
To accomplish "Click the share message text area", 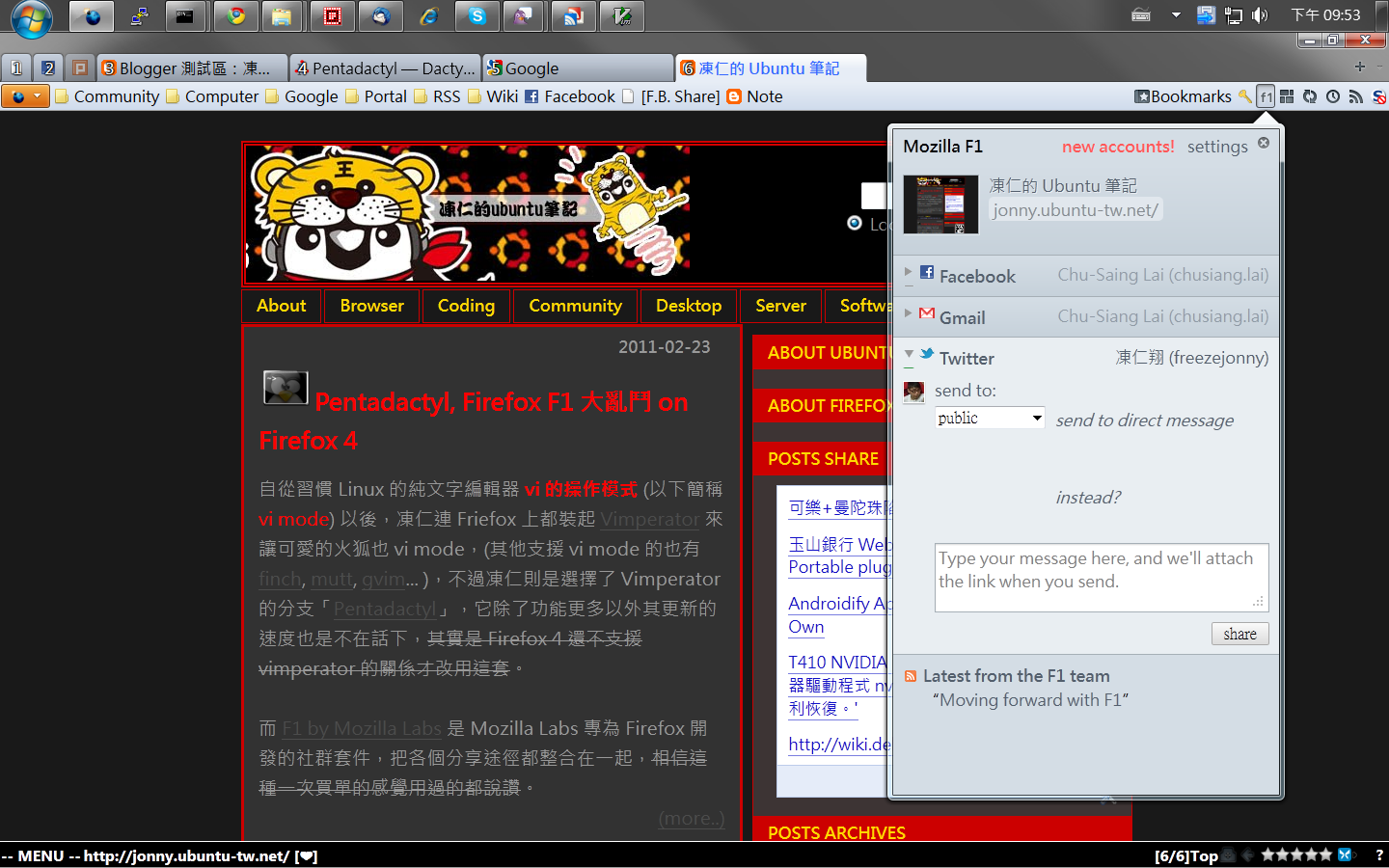I will pos(1102,578).
